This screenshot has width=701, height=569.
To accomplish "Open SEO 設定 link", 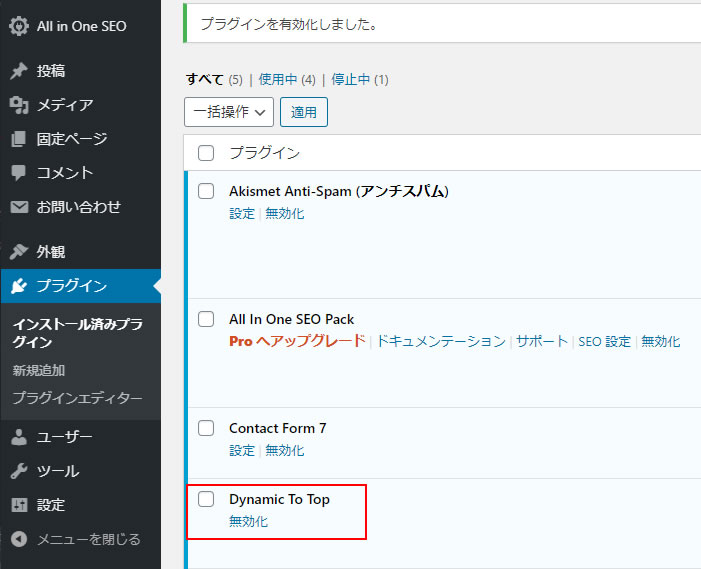I will (604, 341).
